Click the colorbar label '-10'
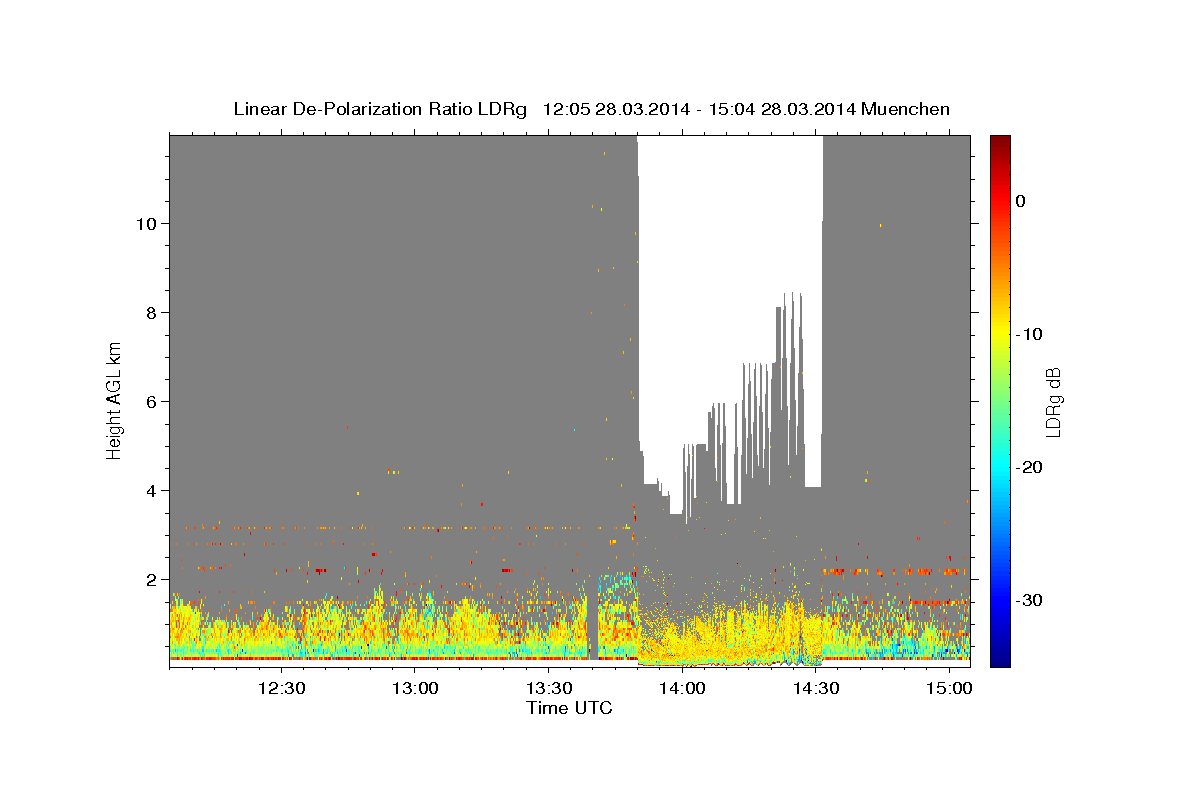Screen dimensions: 1200x800 1031,334
